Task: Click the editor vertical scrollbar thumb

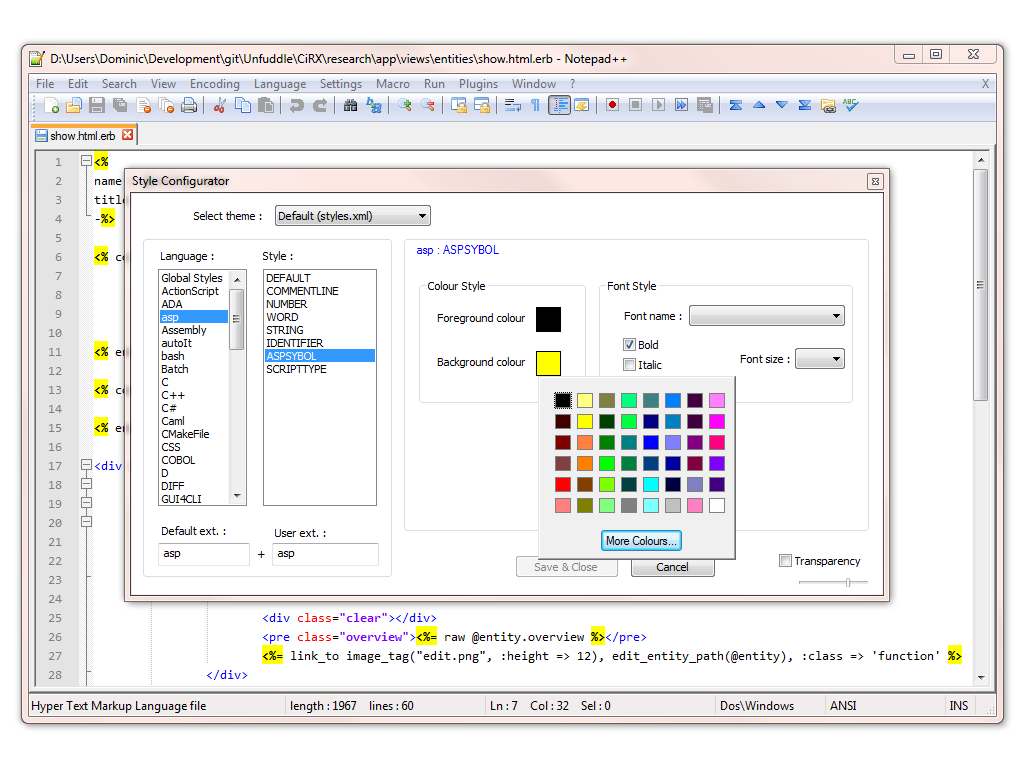Action: 980,285
